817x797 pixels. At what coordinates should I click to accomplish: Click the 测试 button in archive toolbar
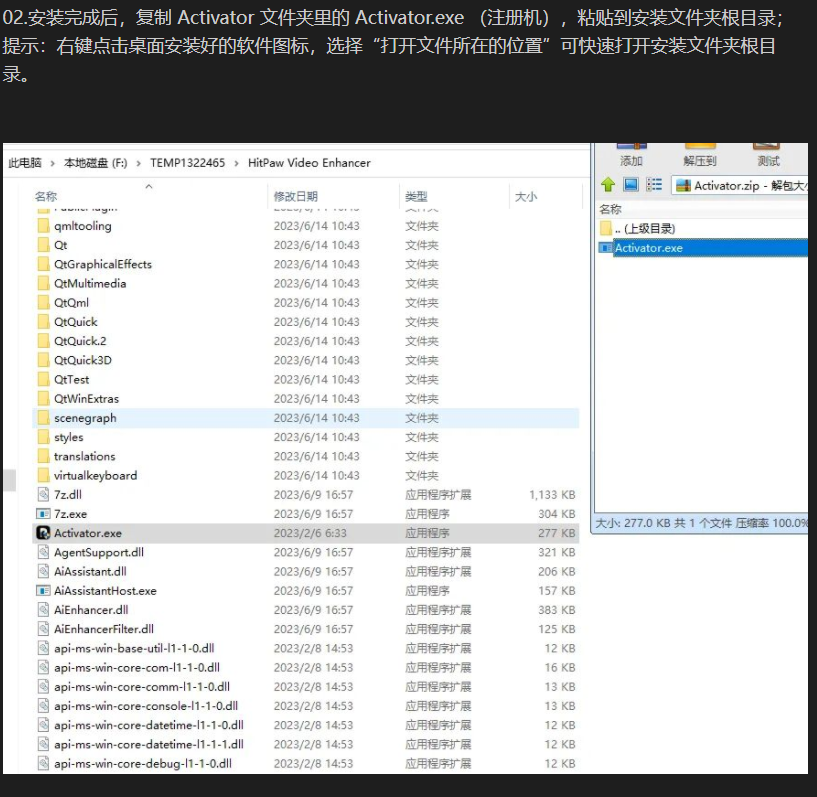769,155
